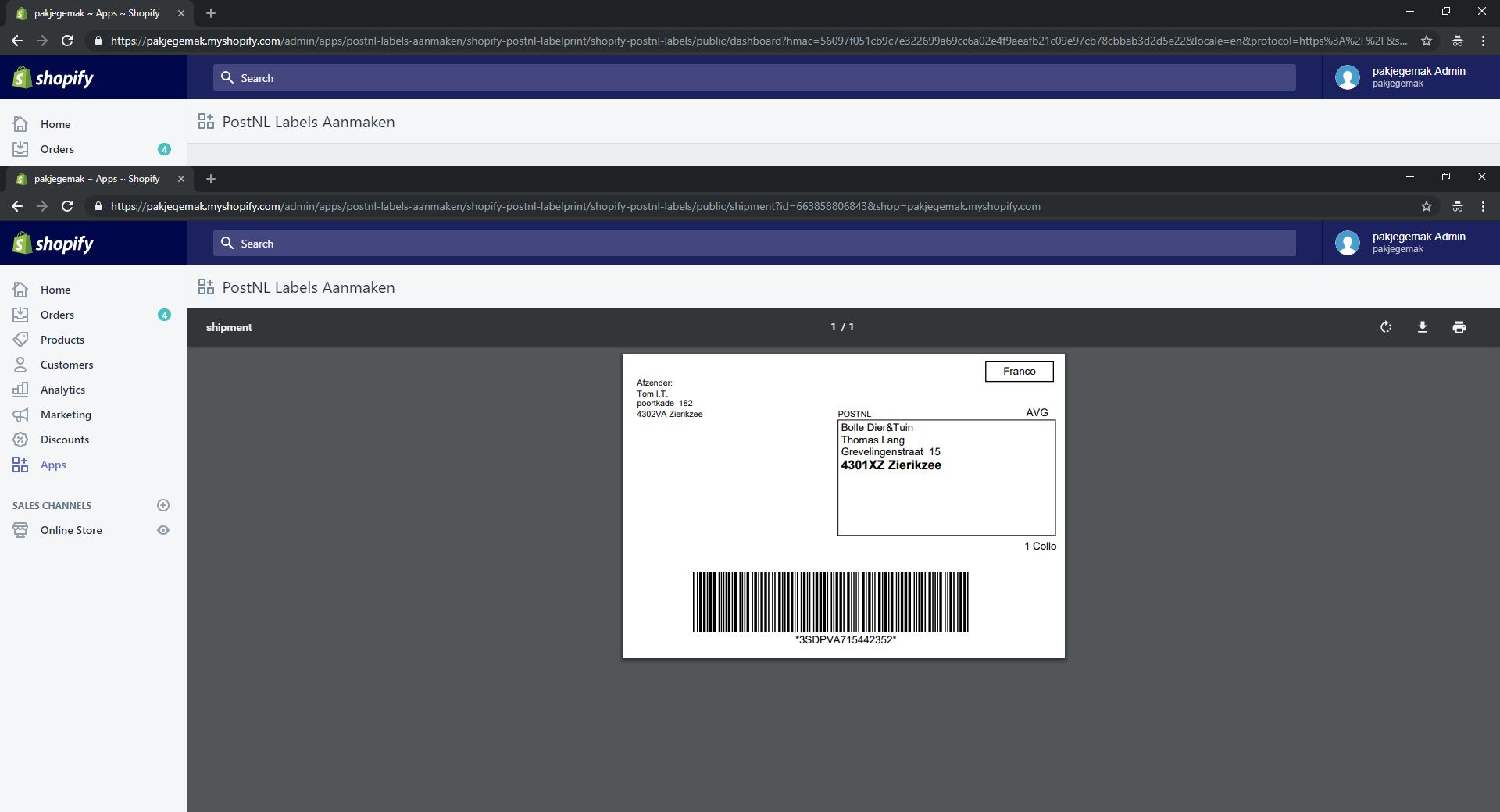The height and width of the screenshot is (812, 1500).
Task: Reload the shipment page in front browser
Action: [67, 206]
